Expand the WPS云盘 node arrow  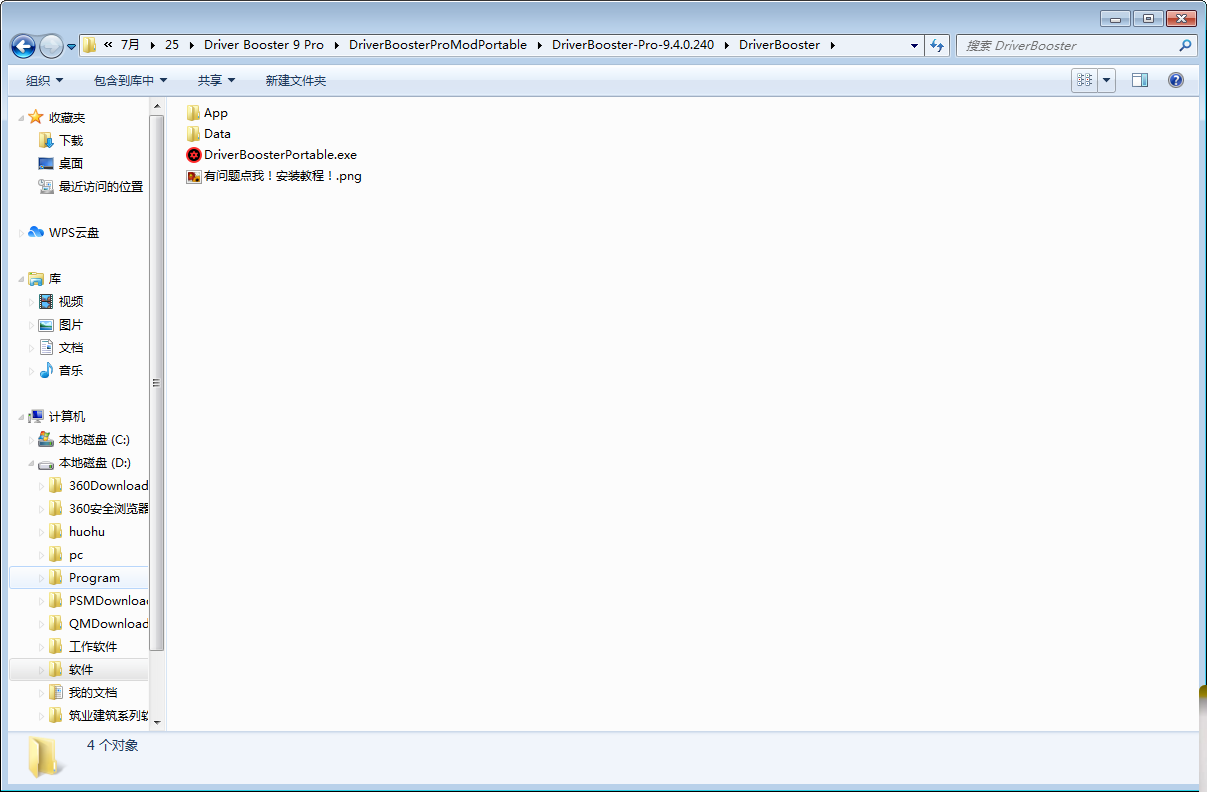pos(21,233)
